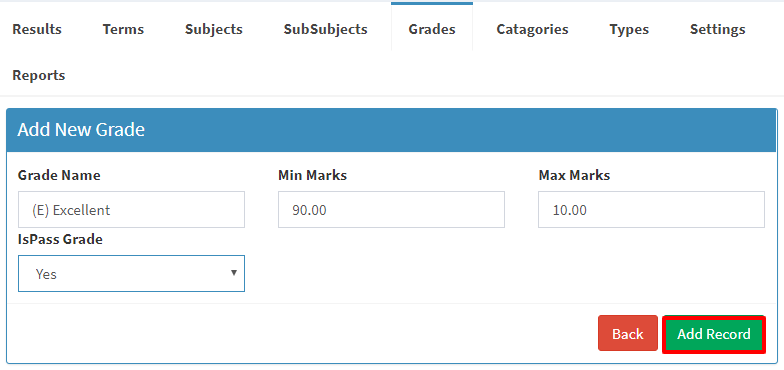
Task: Click the Add New Grade panel header
Action: 392,130
